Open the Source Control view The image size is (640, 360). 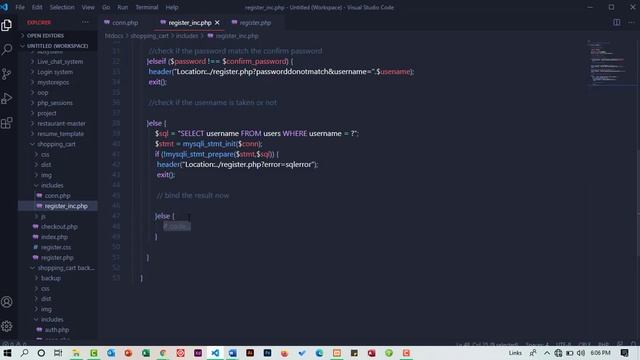coord(7,74)
